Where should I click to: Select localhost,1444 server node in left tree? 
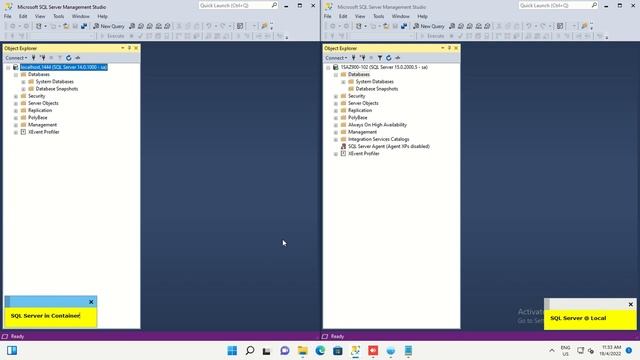[x=64, y=67]
